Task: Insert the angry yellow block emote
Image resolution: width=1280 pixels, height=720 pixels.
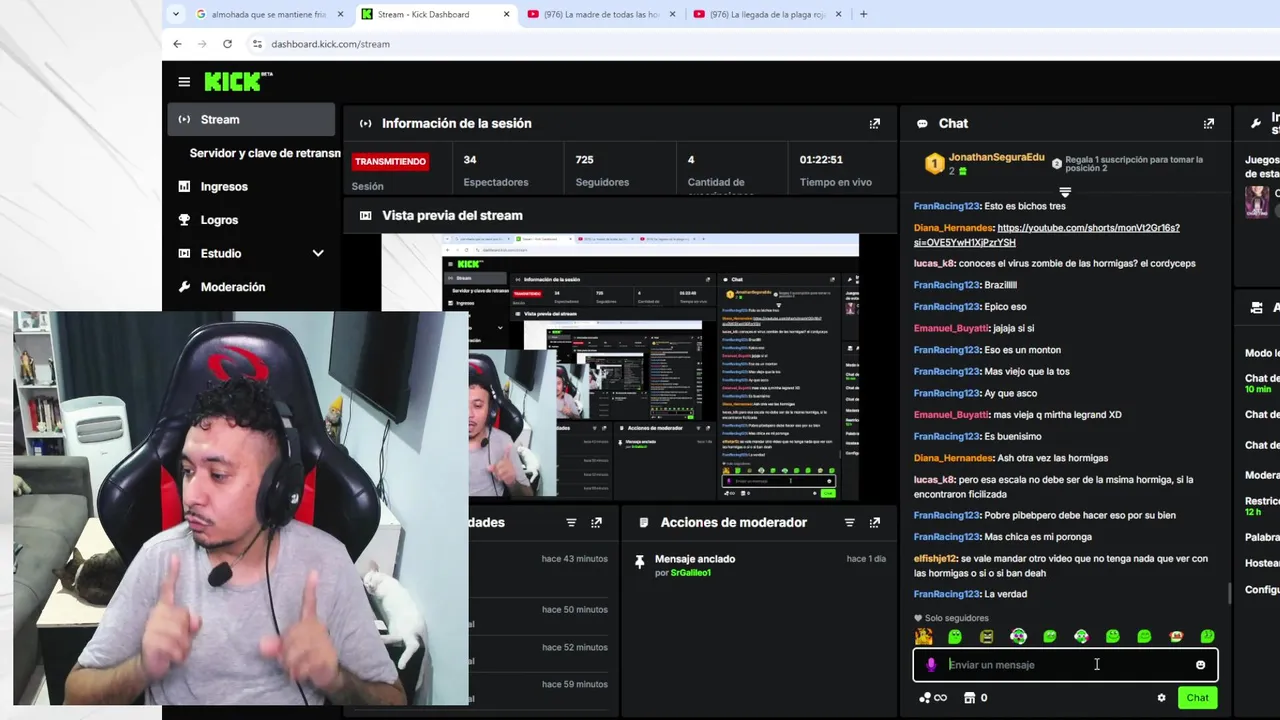Action: coord(986,636)
